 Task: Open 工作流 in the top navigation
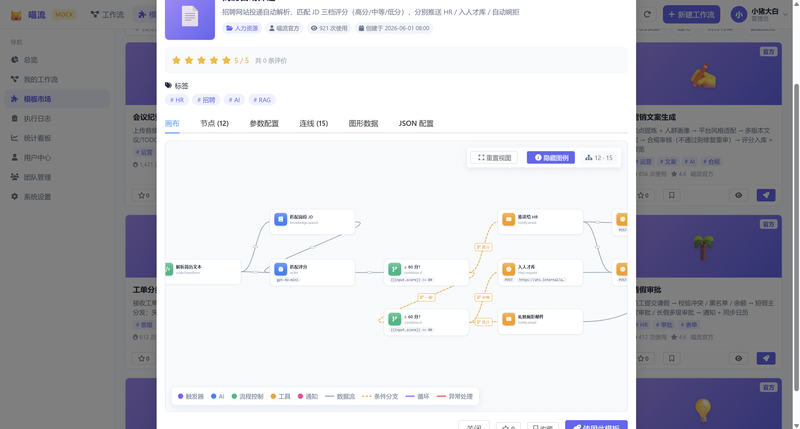click(x=107, y=14)
